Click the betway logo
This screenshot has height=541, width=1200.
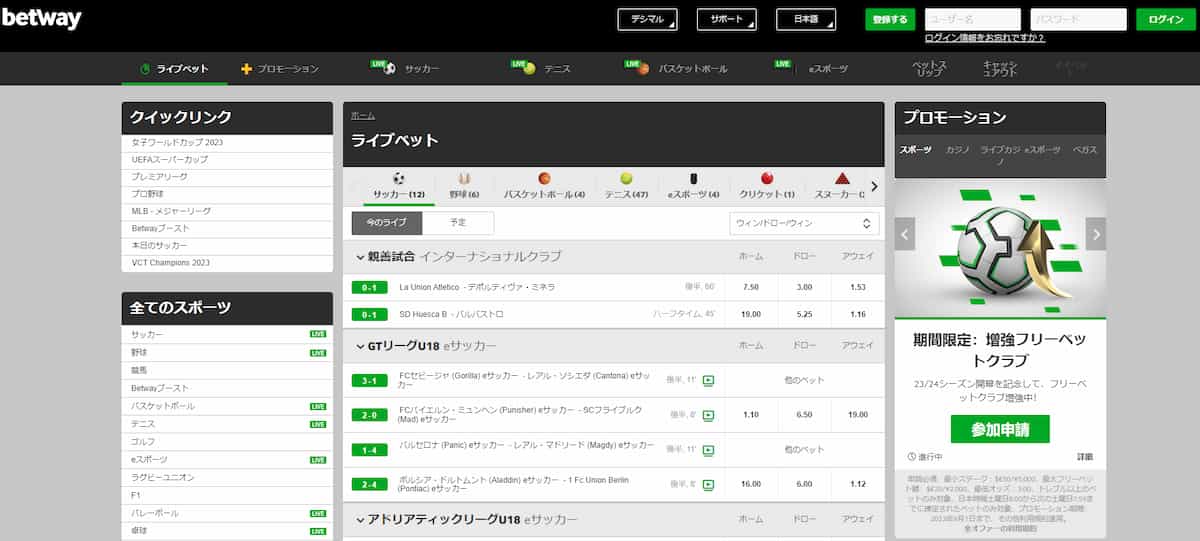41,19
